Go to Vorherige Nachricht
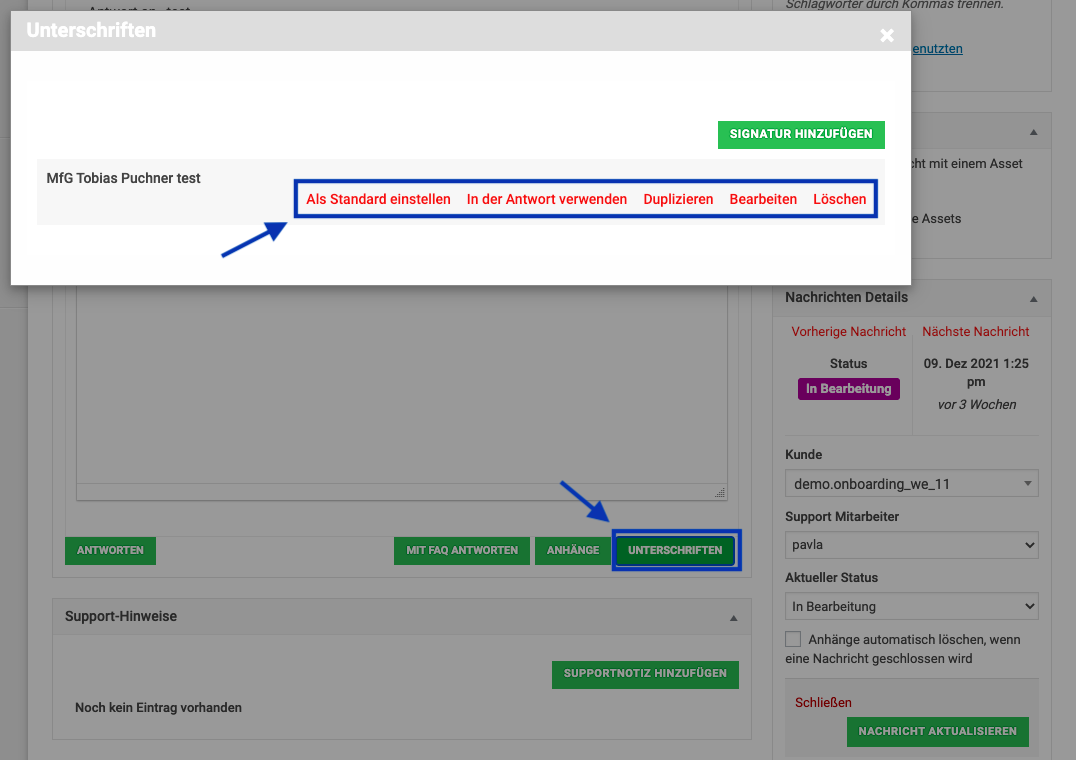 (848, 331)
